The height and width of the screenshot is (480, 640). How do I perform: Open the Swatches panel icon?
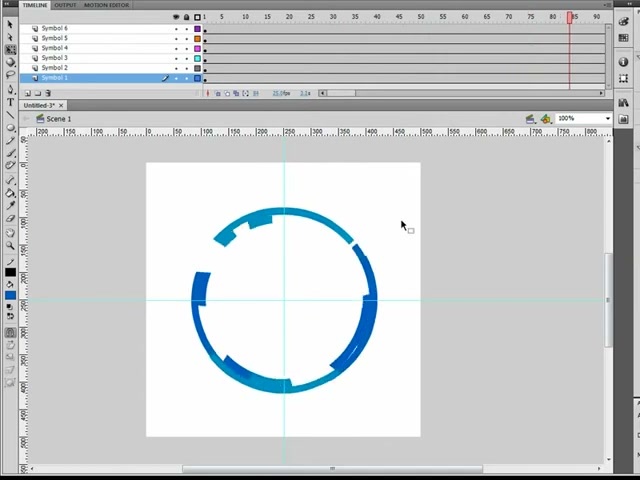[x=623, y=38]
